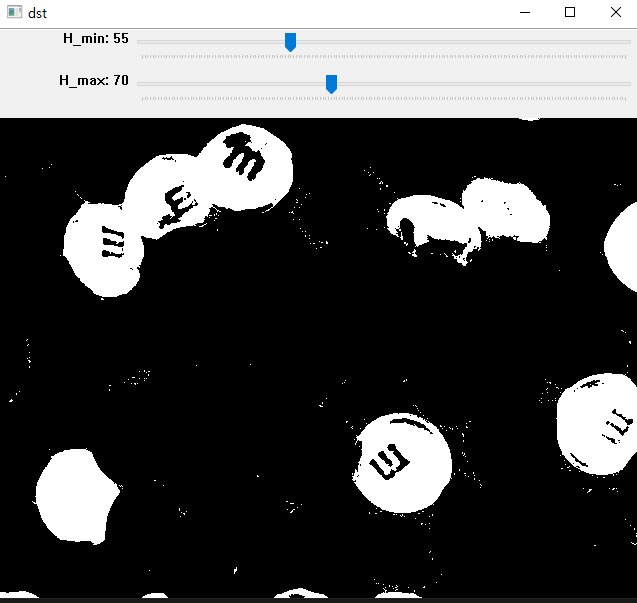This screenshot has width=637, height=603.
Task: Click the H_min slider handle
Action: [x=290, y=42]
